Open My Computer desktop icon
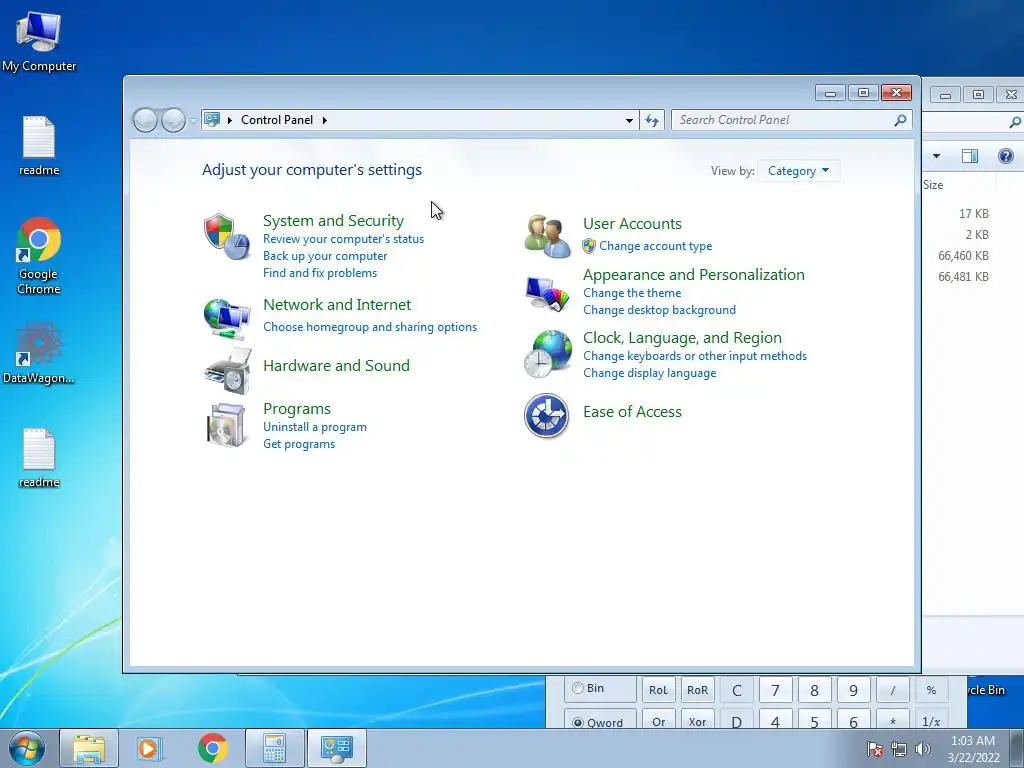 [39, 40]
